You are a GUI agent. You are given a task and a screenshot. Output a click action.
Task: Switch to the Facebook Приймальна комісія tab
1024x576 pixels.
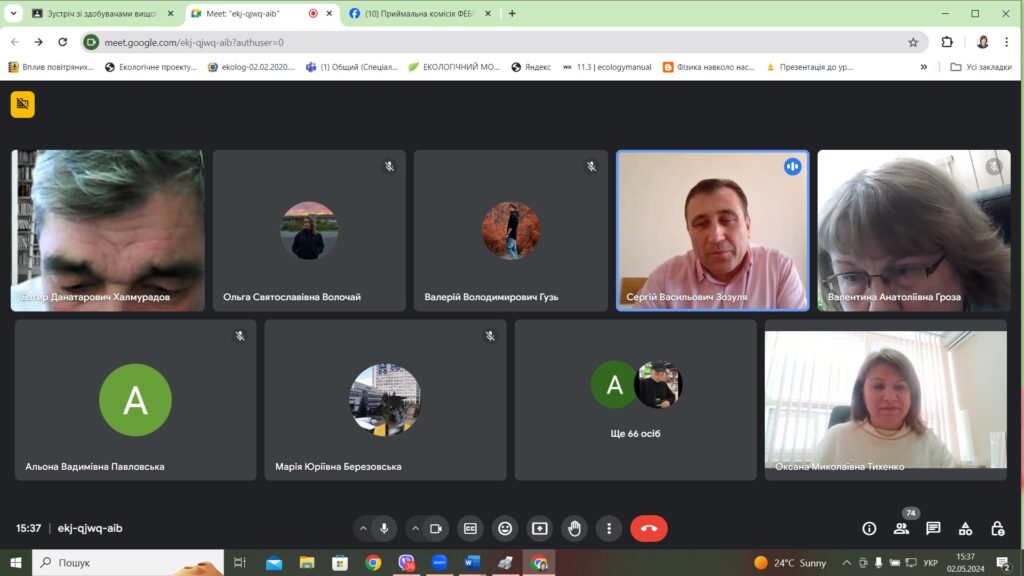click(x=420, y=14)
